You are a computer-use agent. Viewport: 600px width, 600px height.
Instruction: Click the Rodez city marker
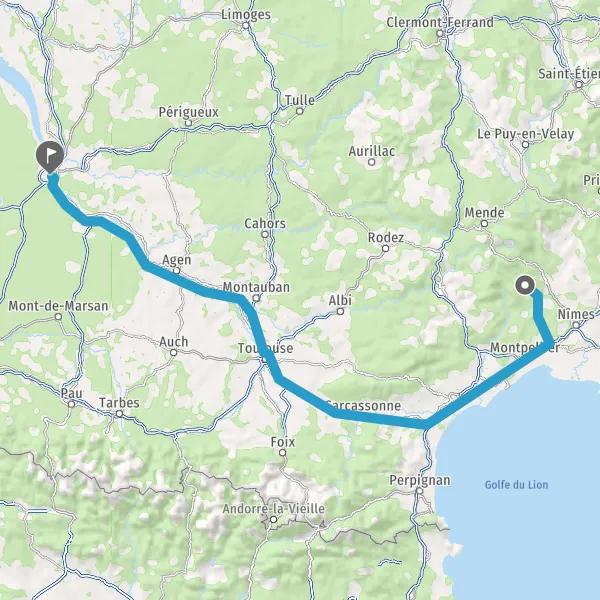(x=386, y=248)
